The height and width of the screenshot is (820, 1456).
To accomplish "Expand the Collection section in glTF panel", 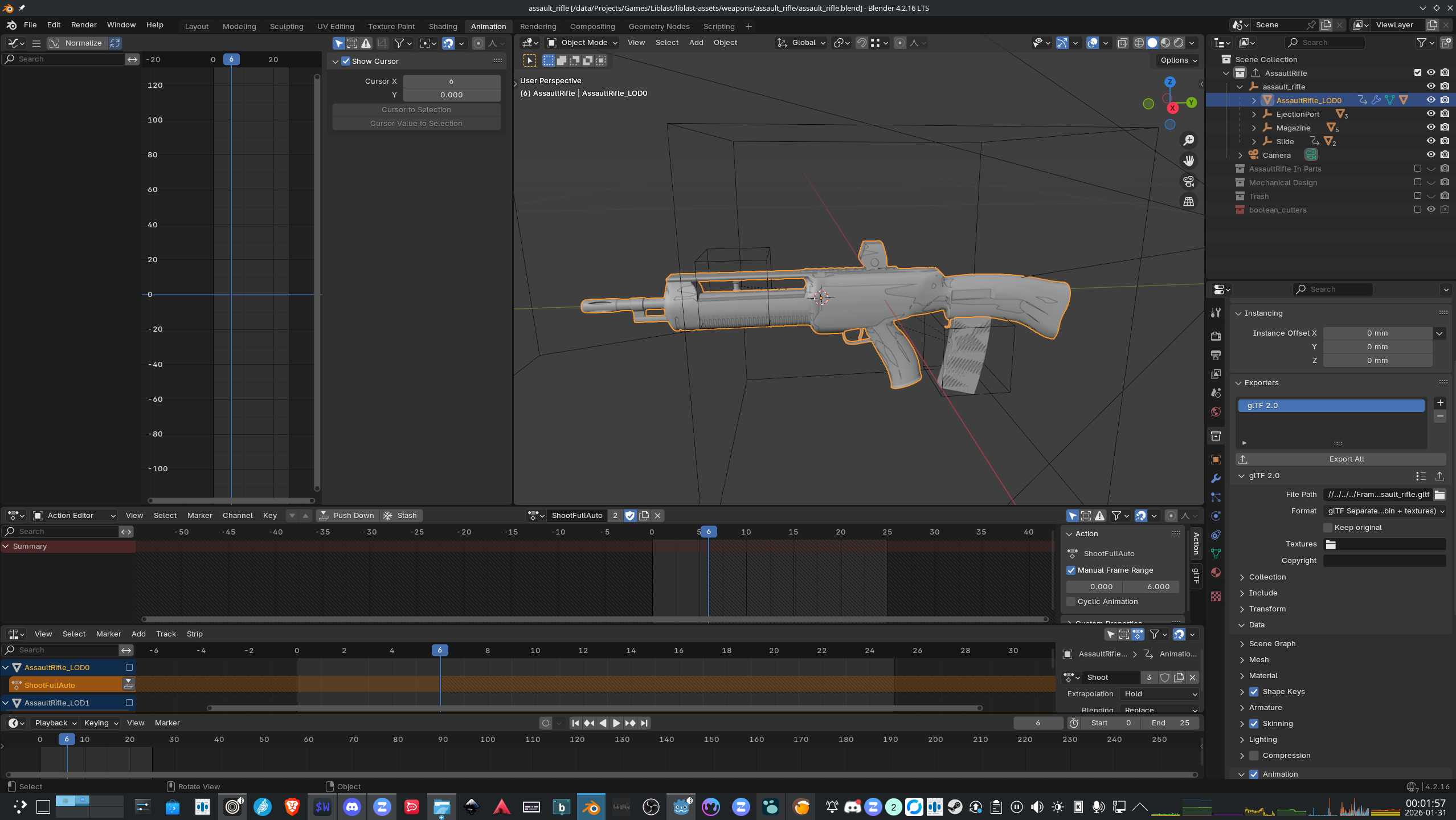I will coord(1267,577).
